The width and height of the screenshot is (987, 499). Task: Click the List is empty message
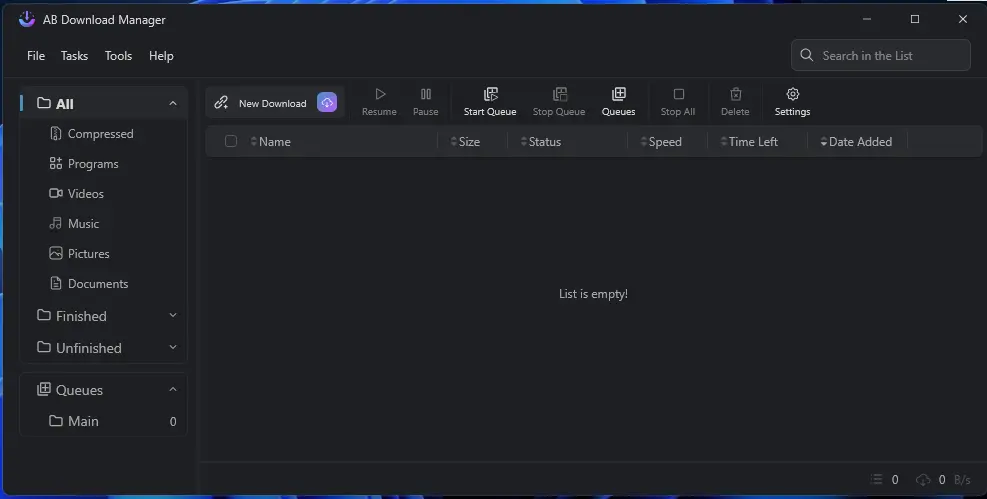593,294
